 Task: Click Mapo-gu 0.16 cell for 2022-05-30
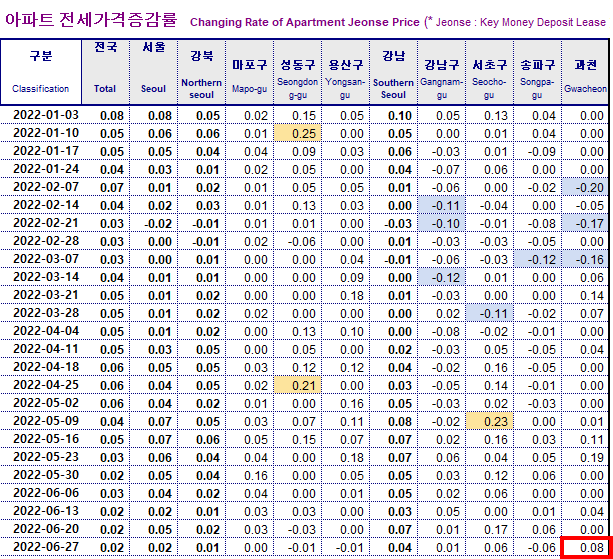tap(249, 475)
